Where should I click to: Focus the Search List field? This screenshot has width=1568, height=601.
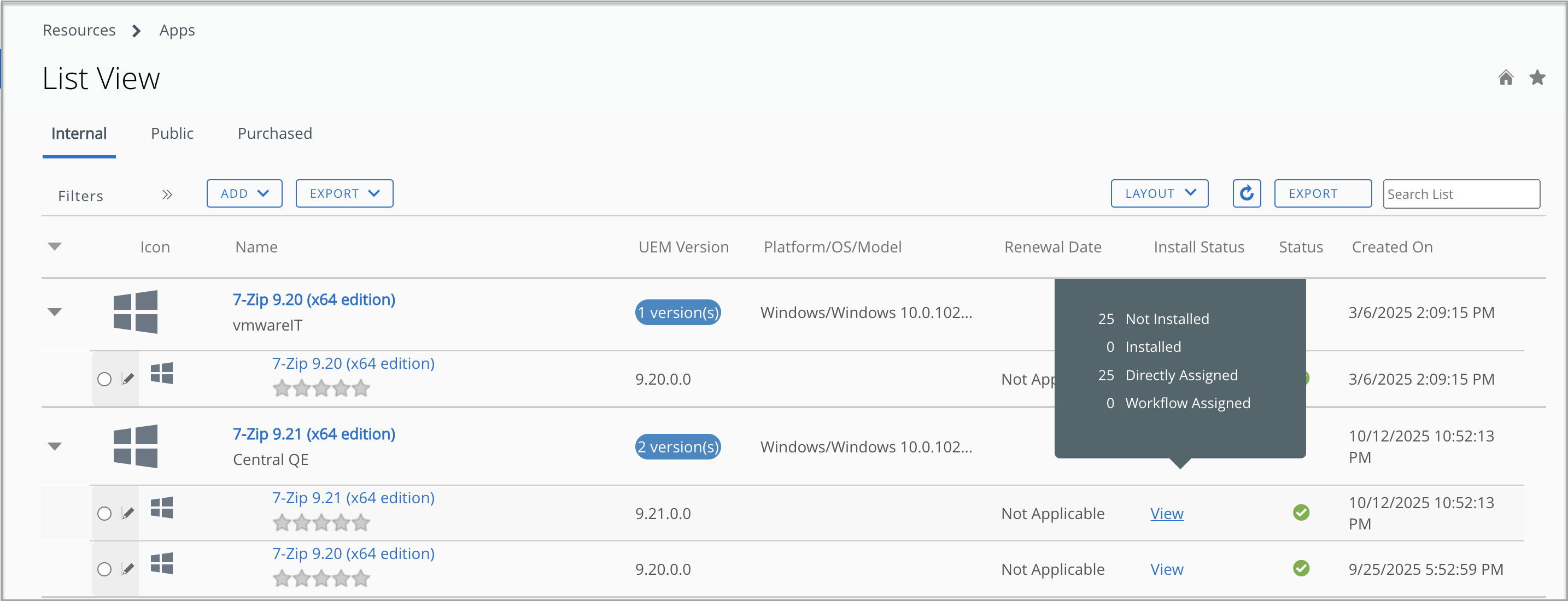pos(1461,193)
